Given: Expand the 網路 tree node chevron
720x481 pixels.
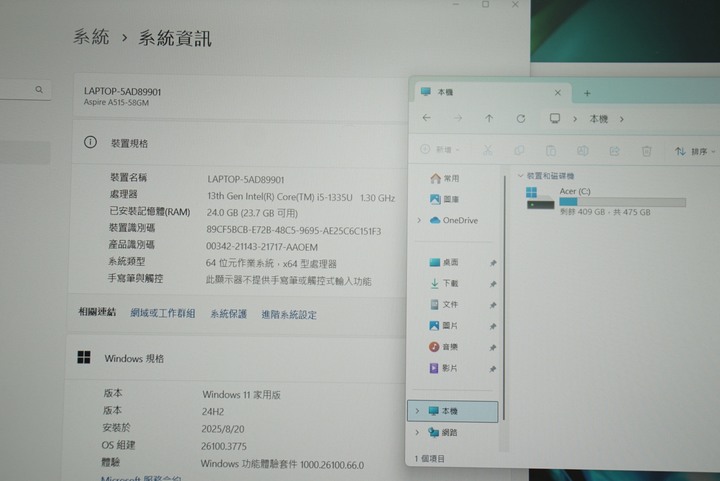Looking at the screenshot, I should coord(417,432).
